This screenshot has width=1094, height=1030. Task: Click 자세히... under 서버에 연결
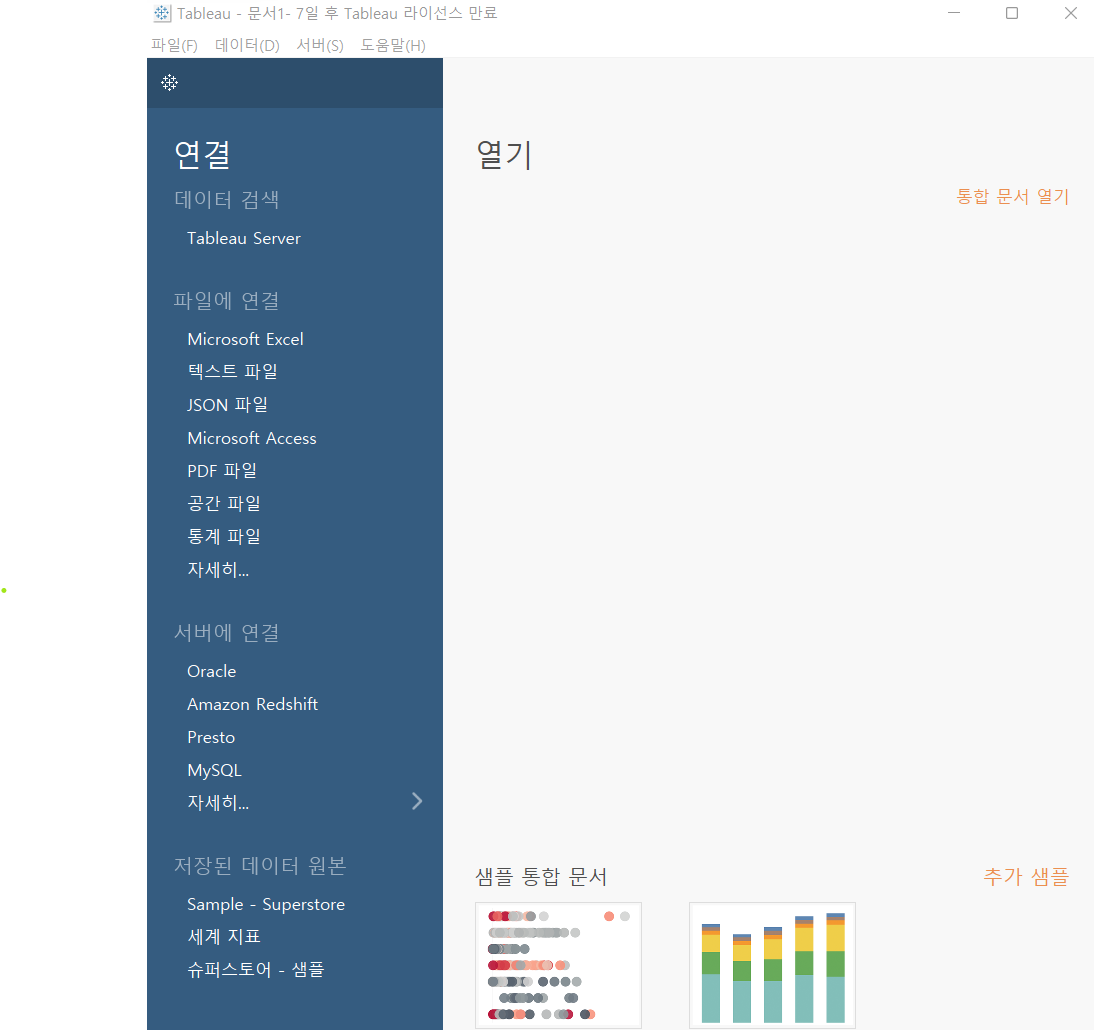tap(218, 803)
